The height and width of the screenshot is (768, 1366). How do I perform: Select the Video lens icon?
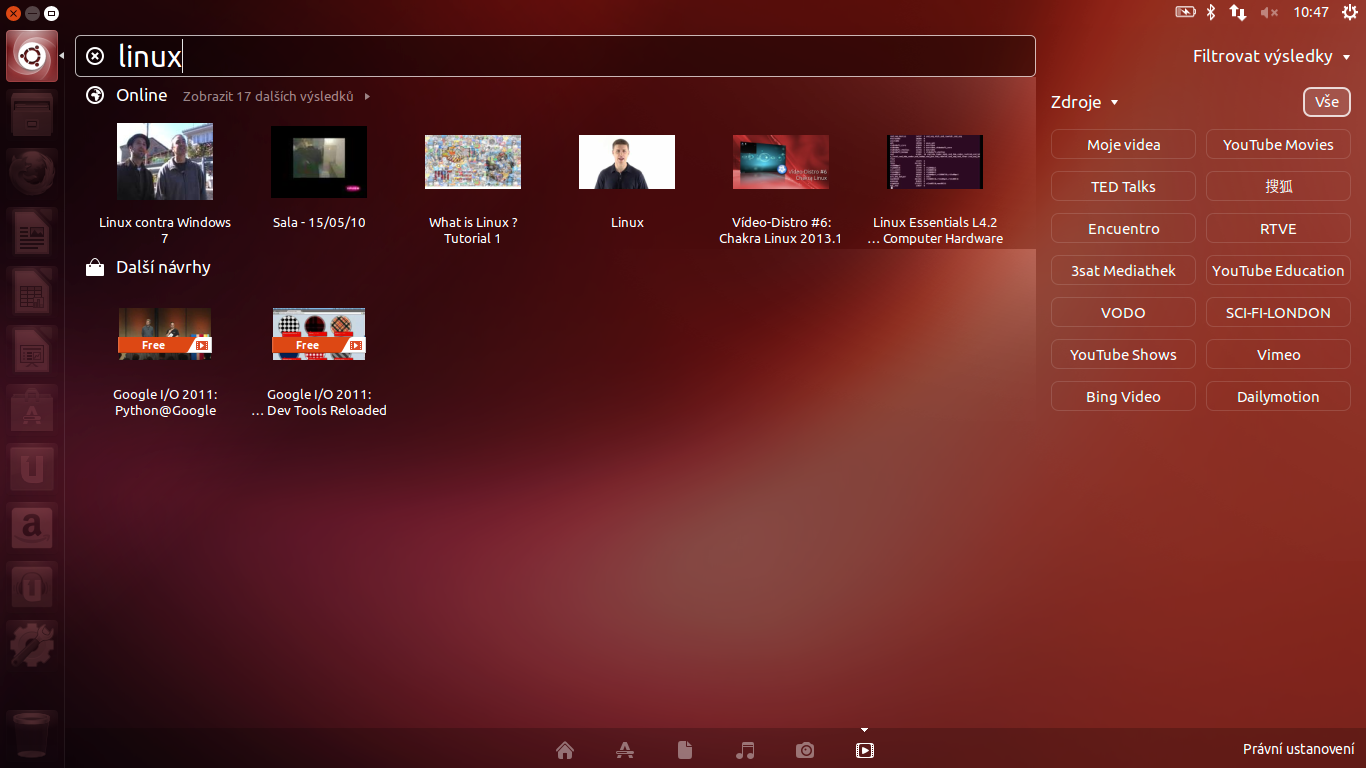coord(865,750)
